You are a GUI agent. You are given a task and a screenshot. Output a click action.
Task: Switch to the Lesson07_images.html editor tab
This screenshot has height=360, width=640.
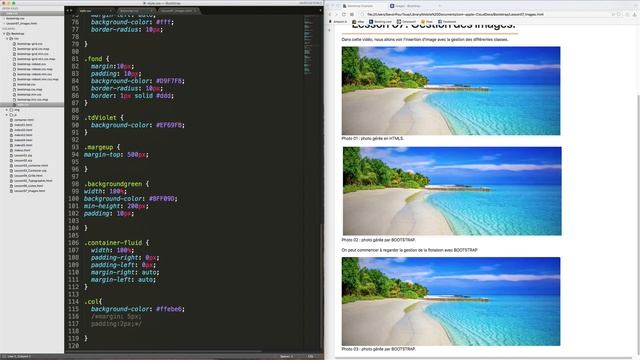178,11
